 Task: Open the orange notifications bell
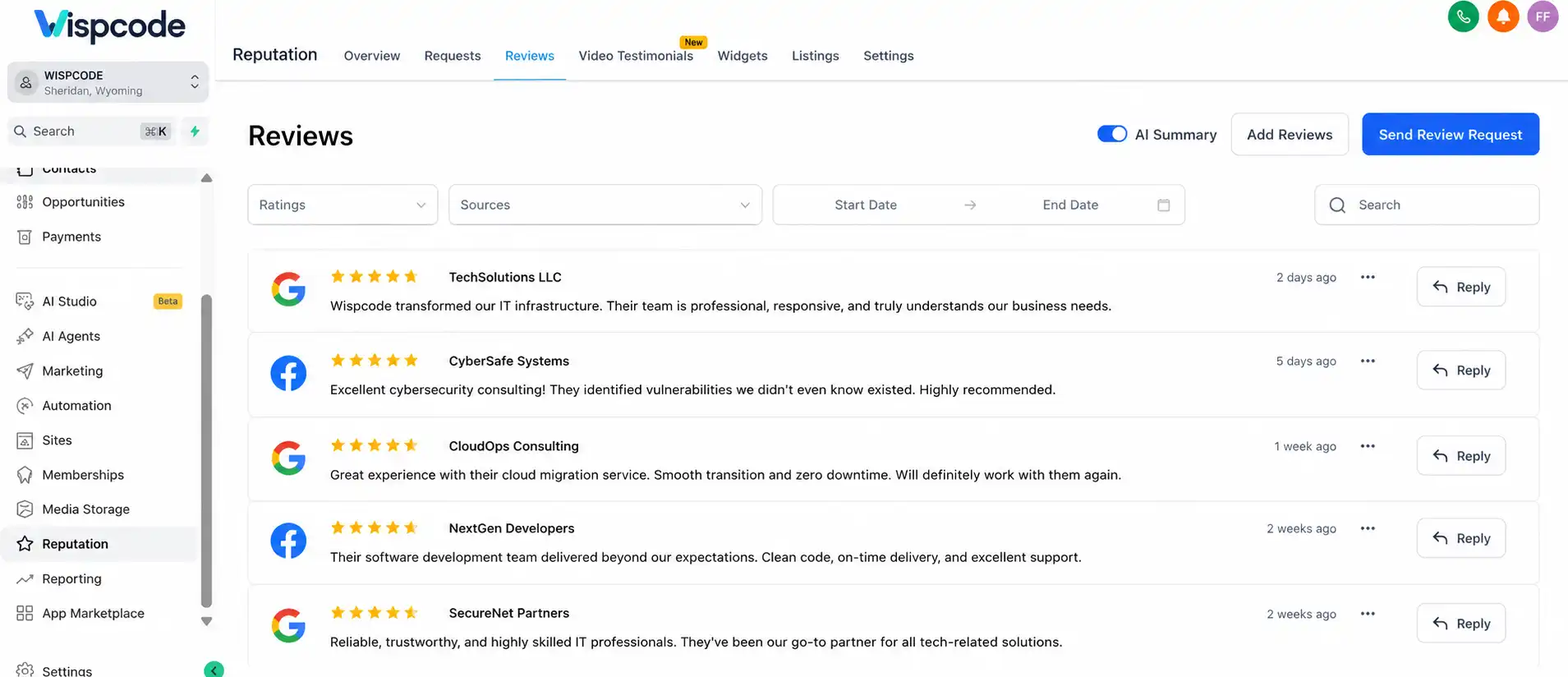(1503, 16)
